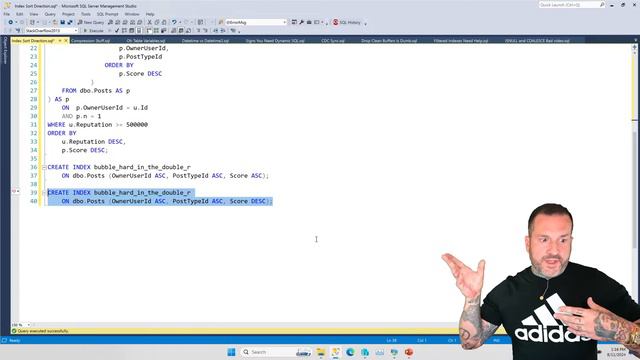Switch to CDC Sync.sql tab

333,40
